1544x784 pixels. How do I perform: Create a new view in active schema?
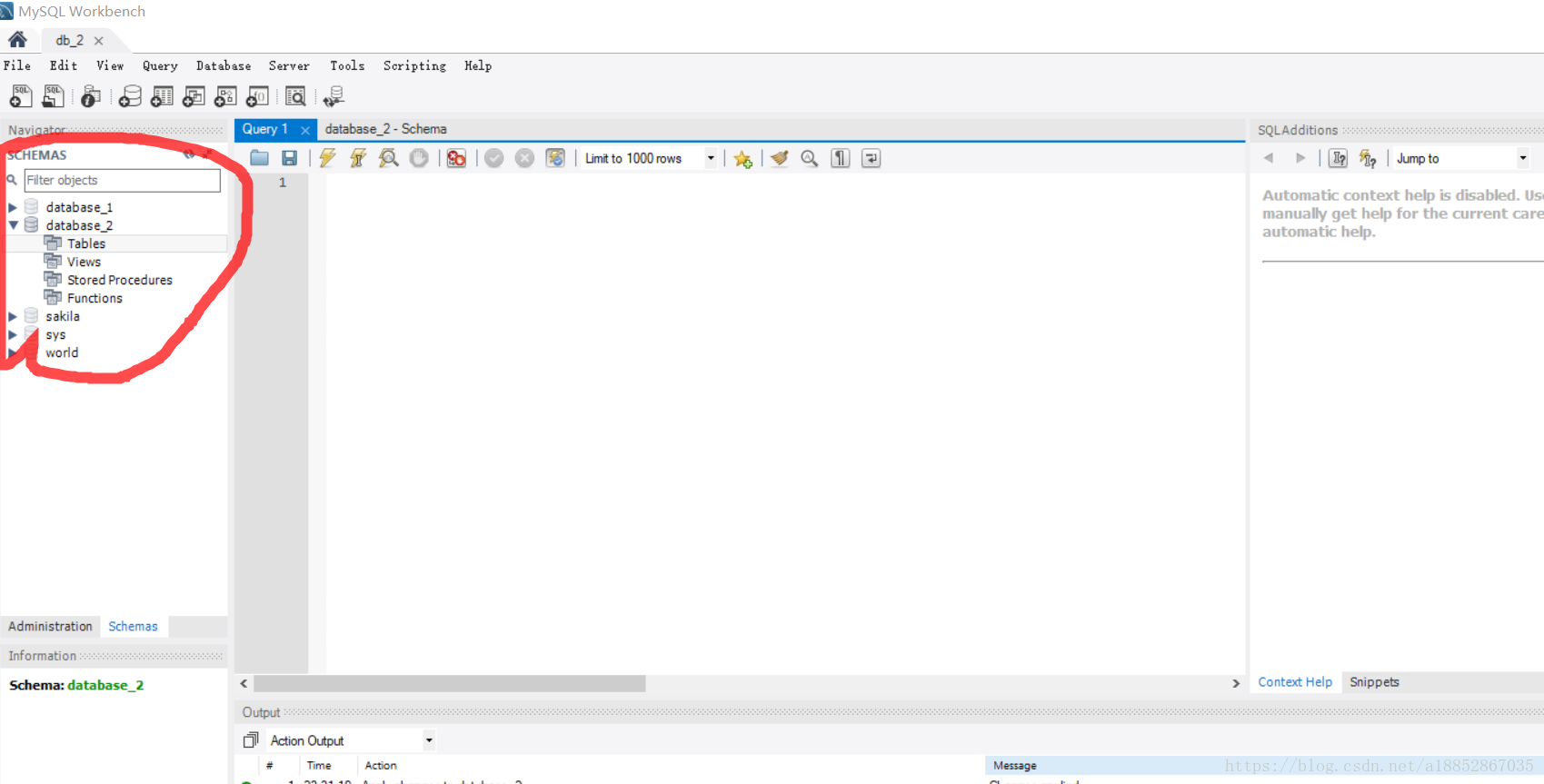coord(194,95)
